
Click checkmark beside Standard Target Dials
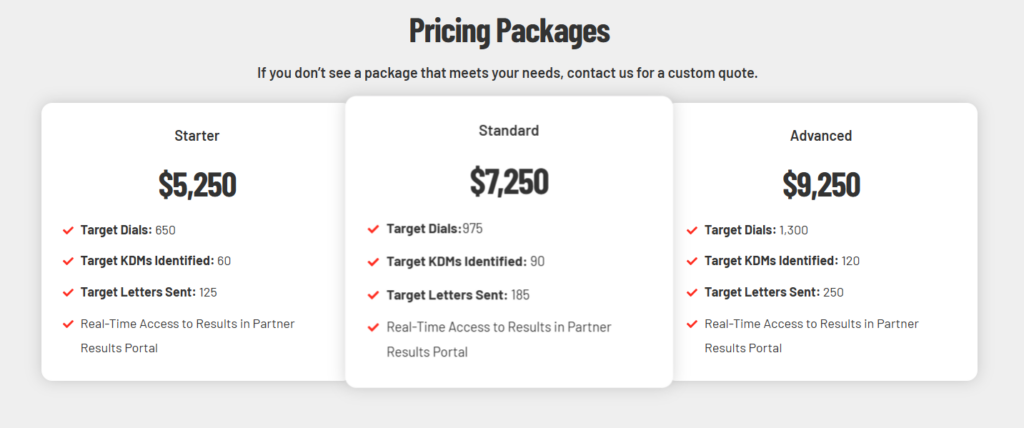click(x=373, y=229)
